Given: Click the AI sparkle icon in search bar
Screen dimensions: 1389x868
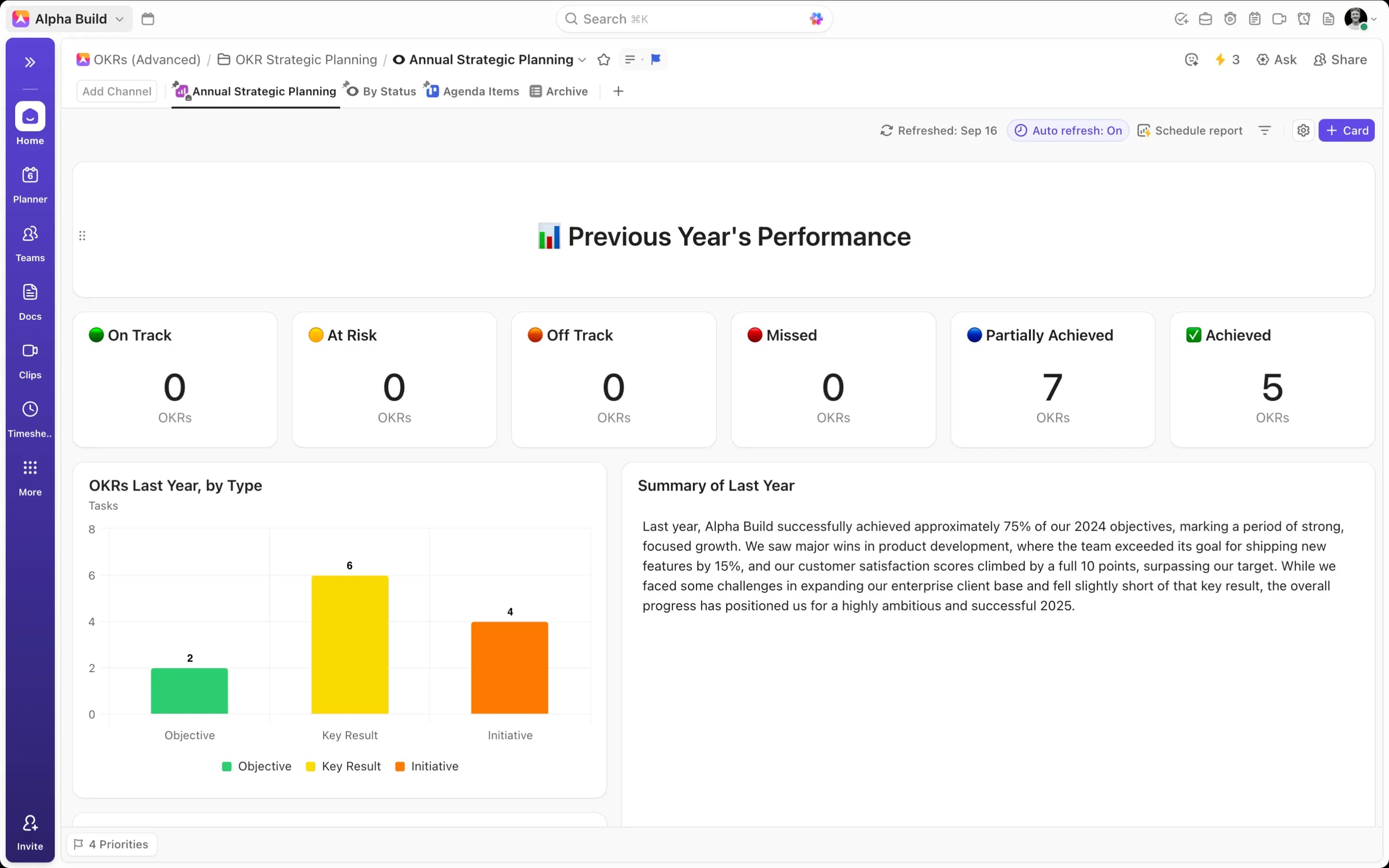Looking at the screenshot, I should coord(816,19).
